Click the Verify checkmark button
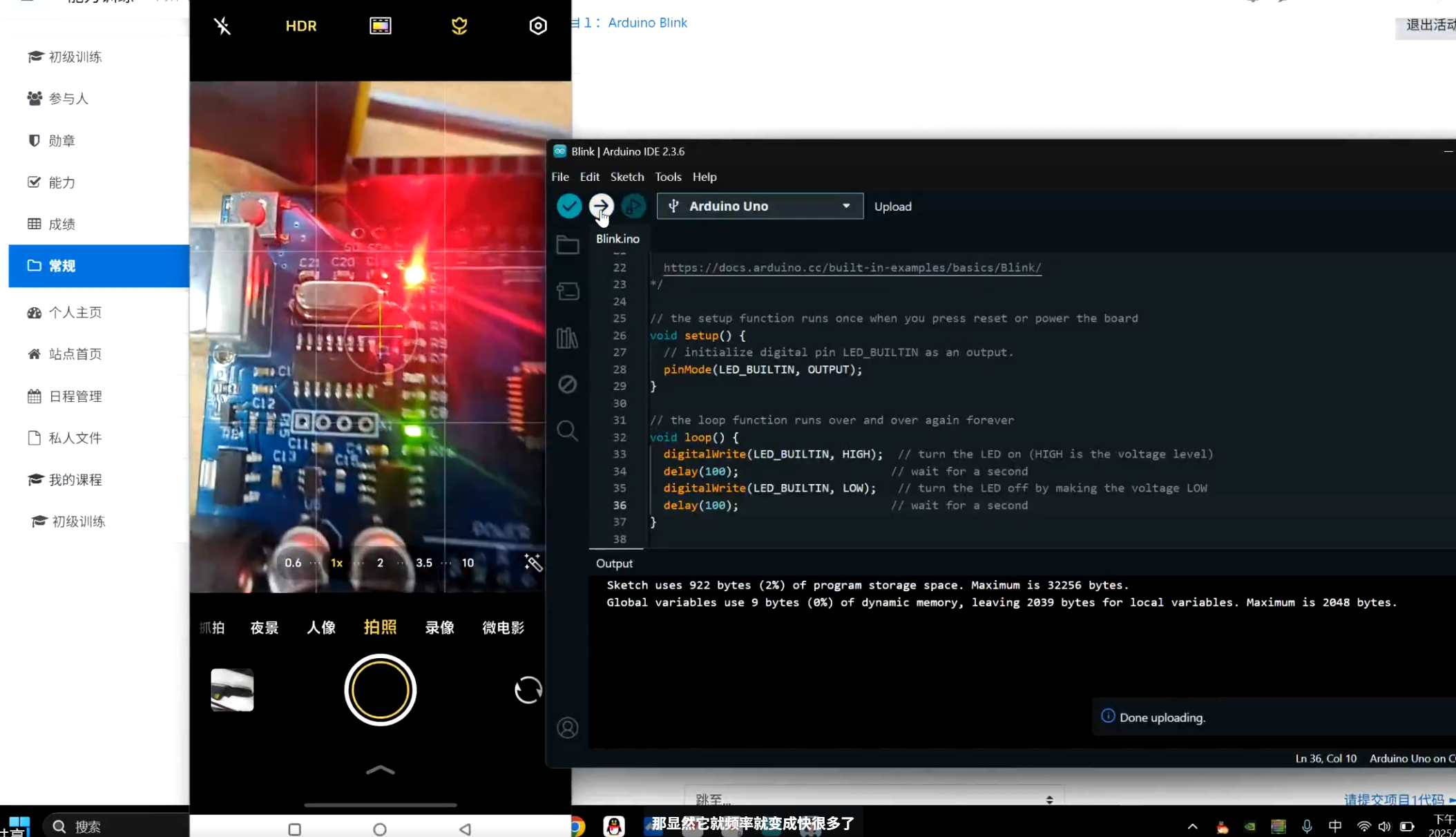This screenshot has width=1456, height=837. coord(569,206)
